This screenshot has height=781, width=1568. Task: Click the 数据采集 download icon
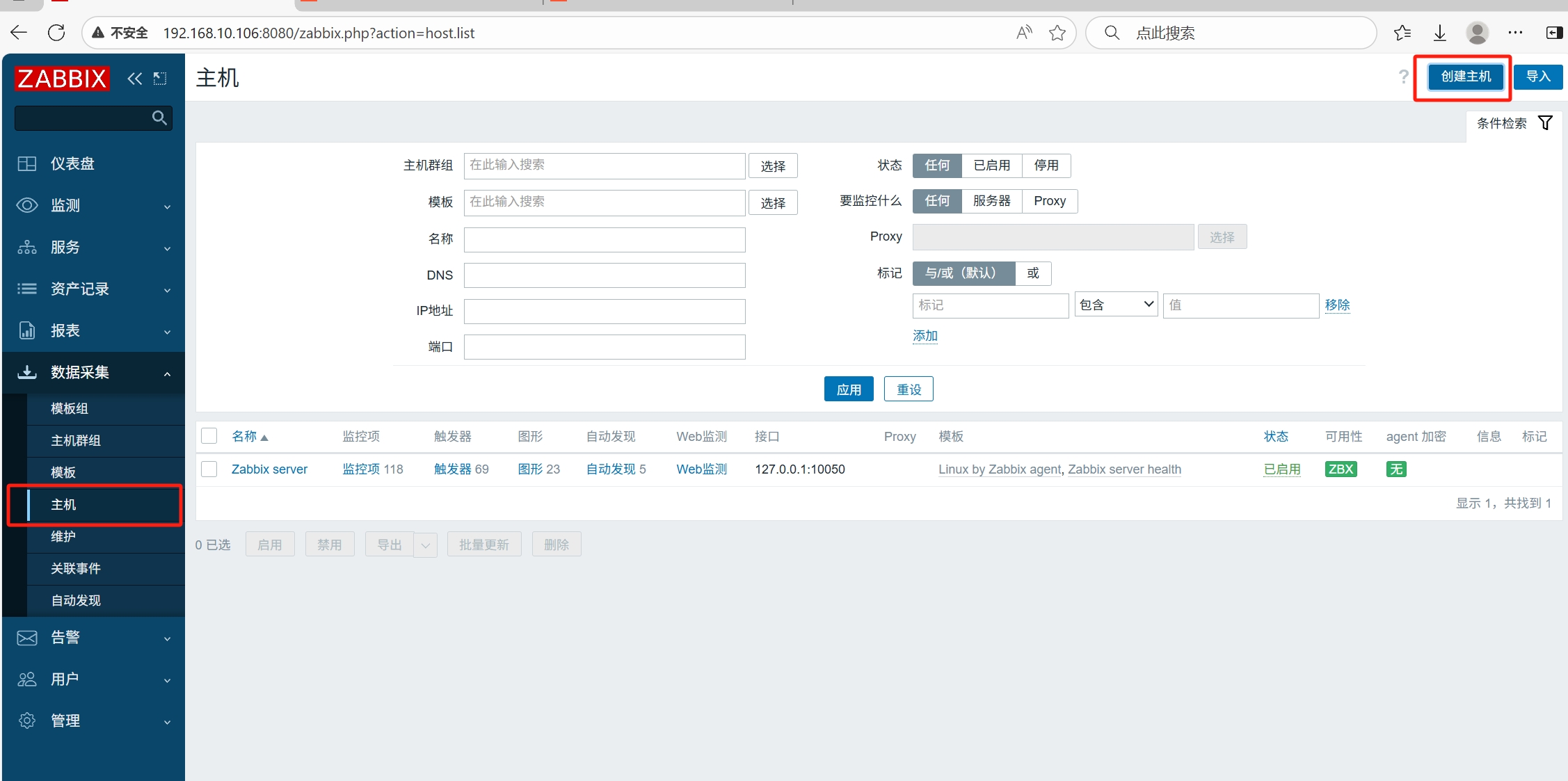[27, 372]
